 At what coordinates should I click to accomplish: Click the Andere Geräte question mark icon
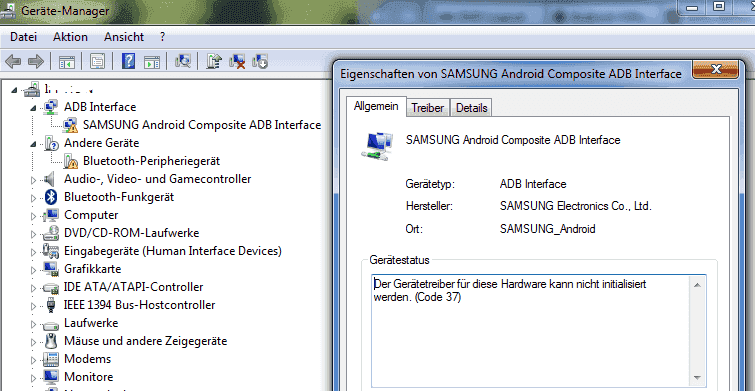tap(51, 143)
